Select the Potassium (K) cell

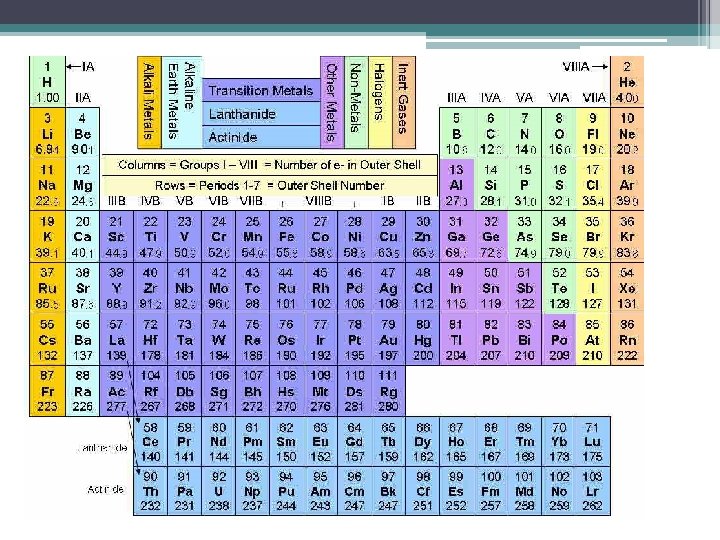[47, 236]
